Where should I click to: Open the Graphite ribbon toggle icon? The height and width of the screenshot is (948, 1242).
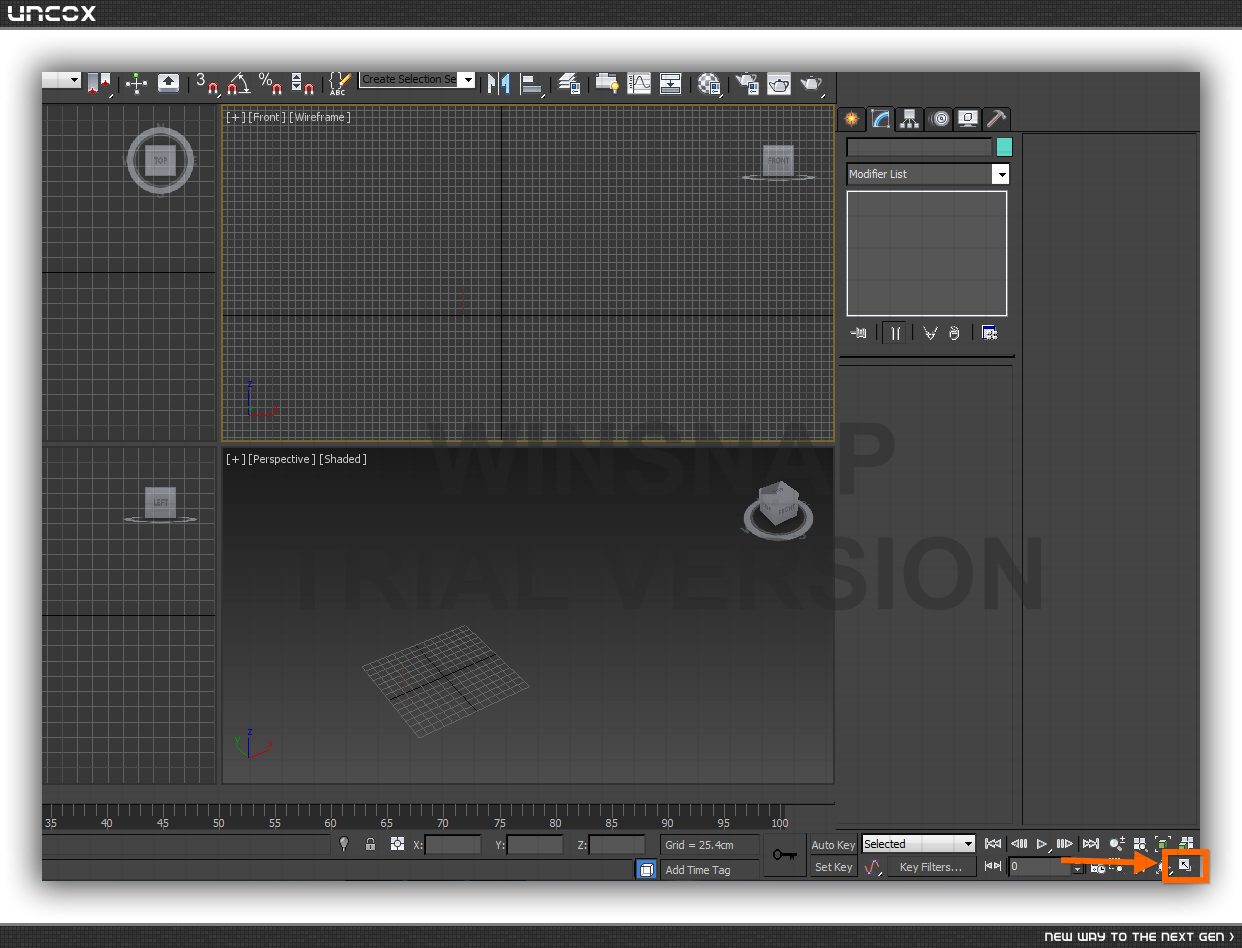[607, 83]
